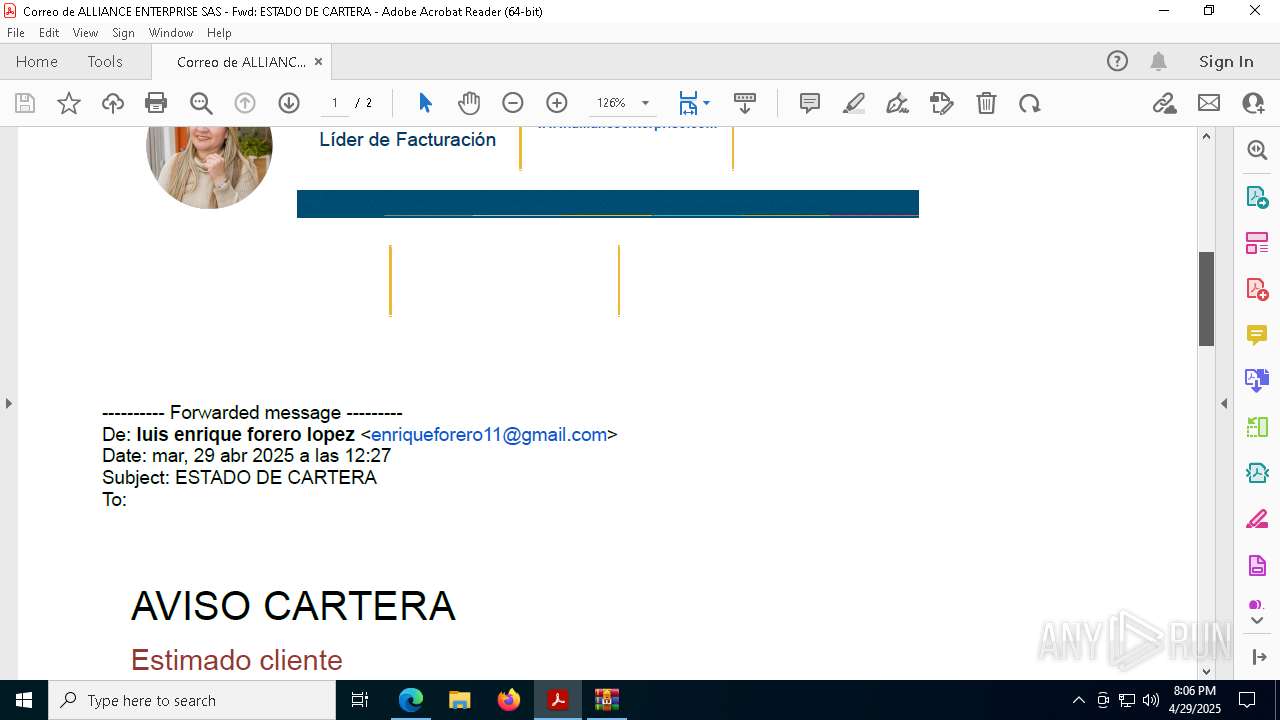Open the find text magnifier tool
The image size is (1280, 720).
point(201,103)
